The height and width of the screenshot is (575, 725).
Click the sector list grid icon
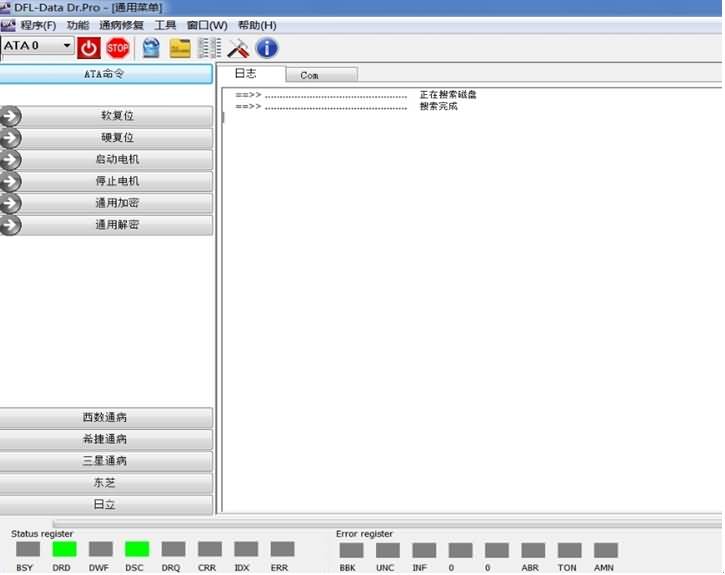point(209,47)
